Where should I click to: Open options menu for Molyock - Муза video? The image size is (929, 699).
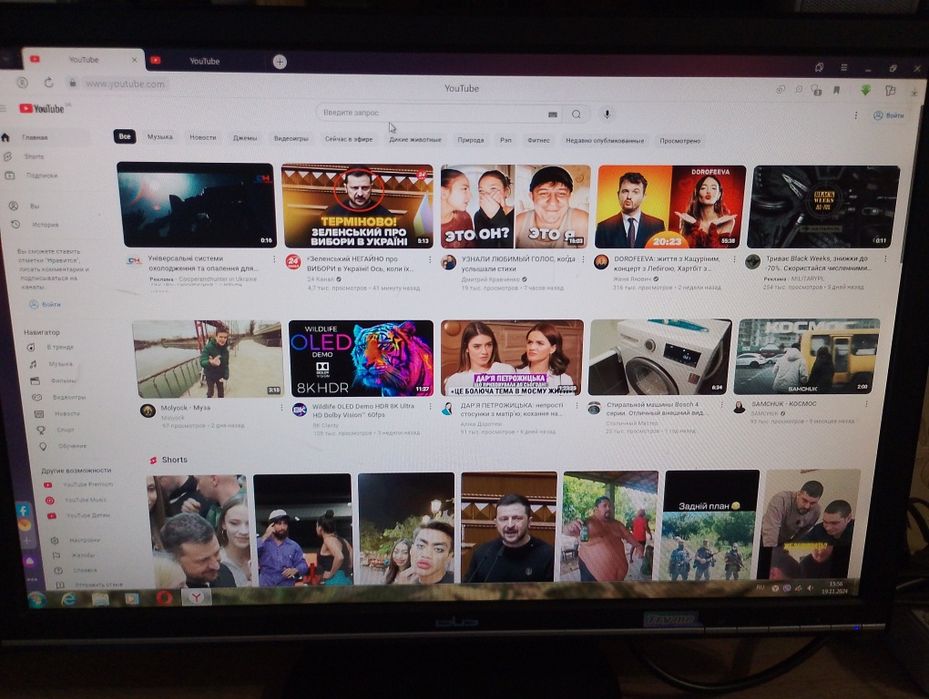tap(281, 408)
